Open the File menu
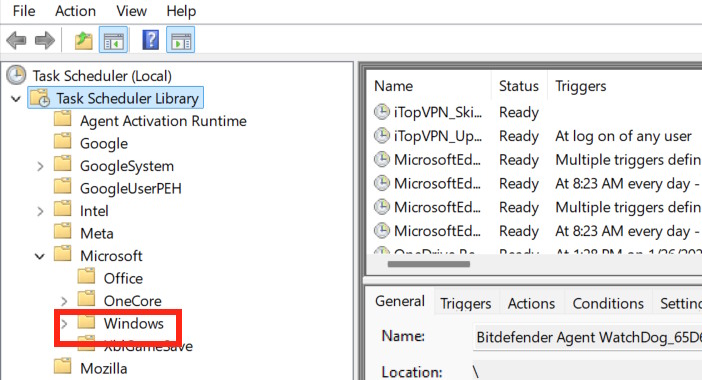The image size is (702, 380). tap(24, 11)
